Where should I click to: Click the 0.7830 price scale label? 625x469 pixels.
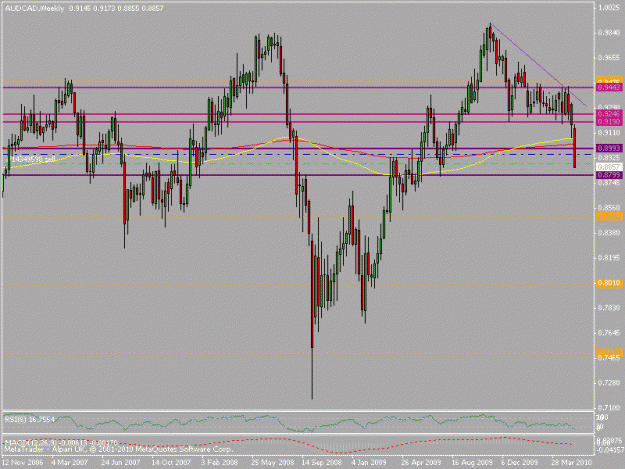pyautogui.click(x=609, y=308)
